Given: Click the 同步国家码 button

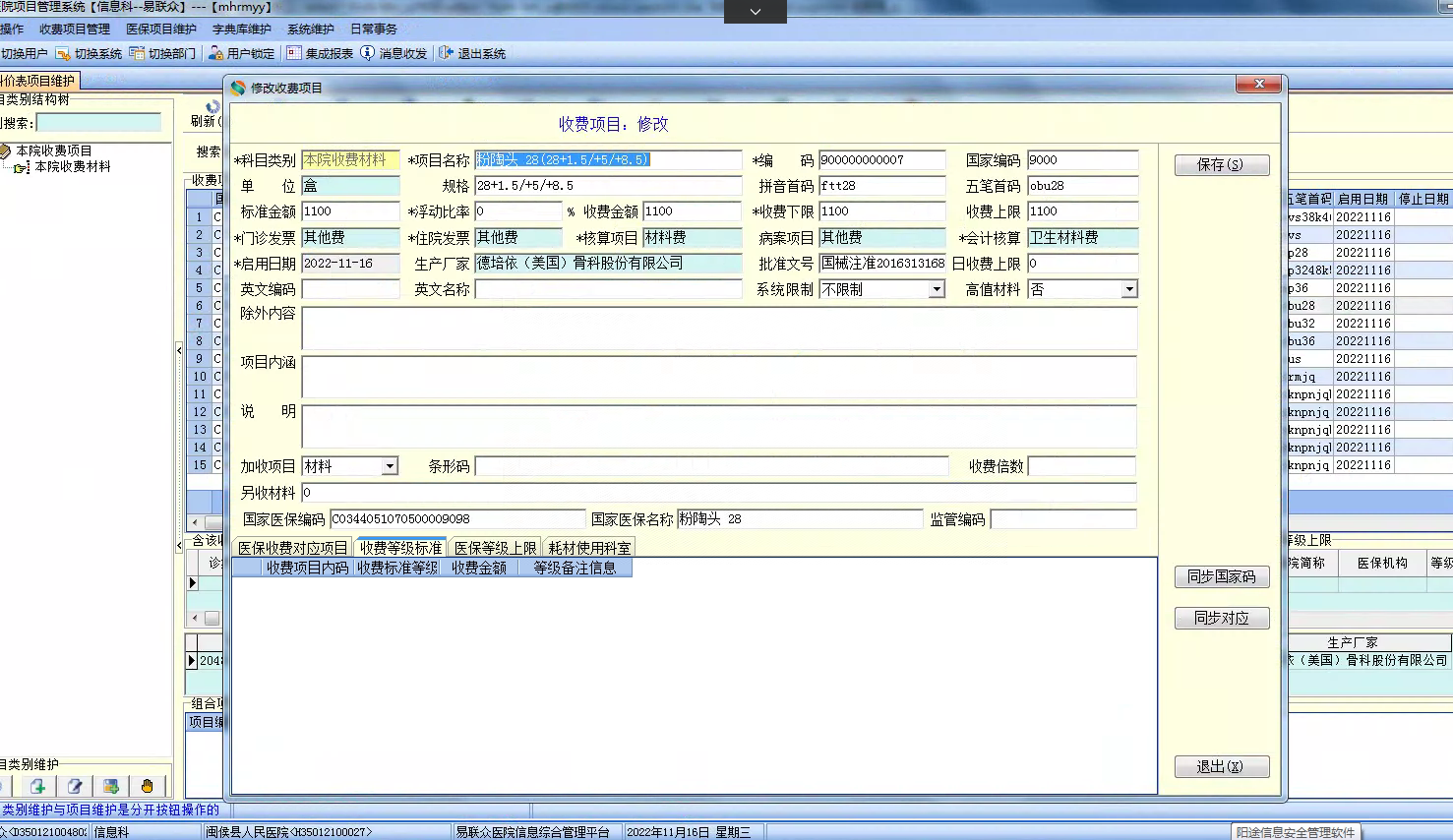Looking at the screenshot, I should tap(1221, 576).
